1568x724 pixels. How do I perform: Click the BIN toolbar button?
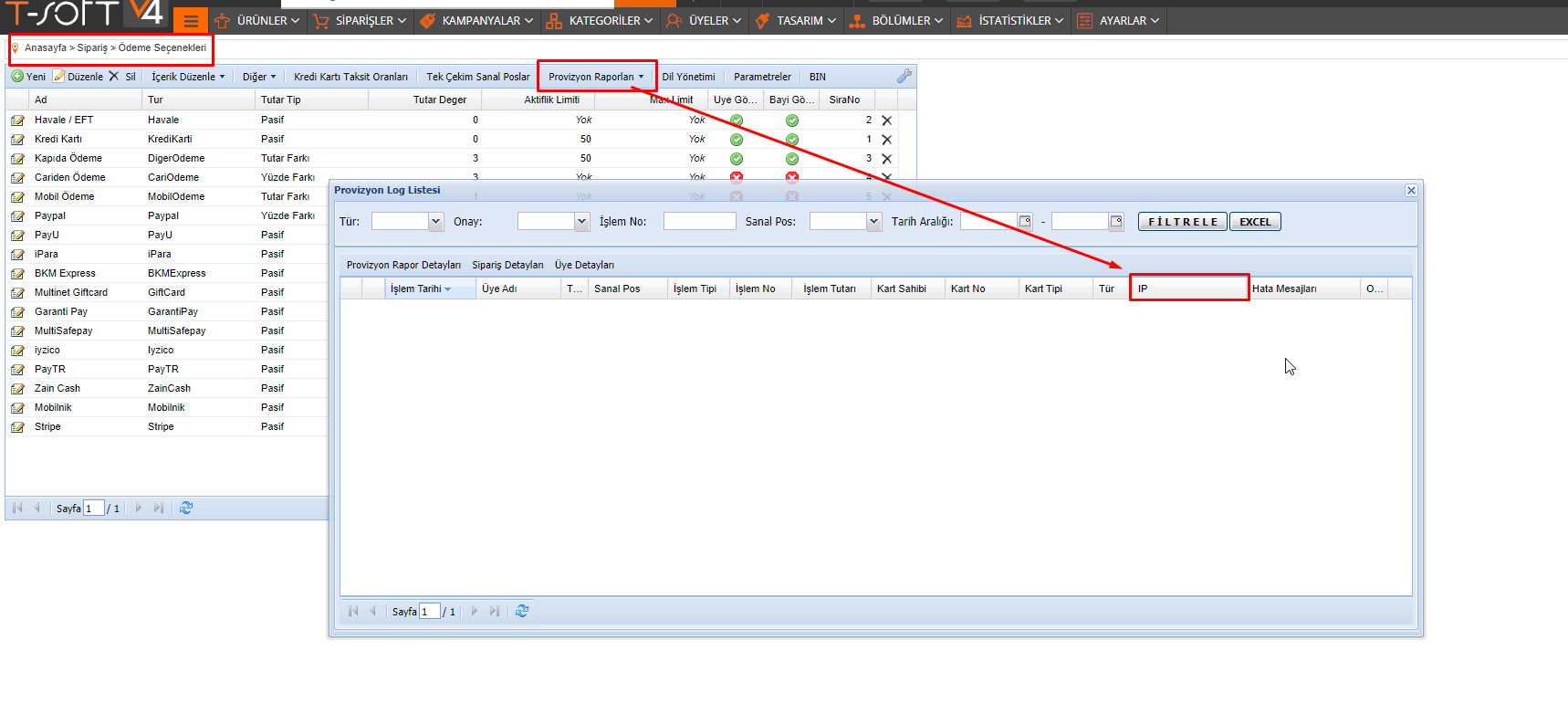pos(818,77)
